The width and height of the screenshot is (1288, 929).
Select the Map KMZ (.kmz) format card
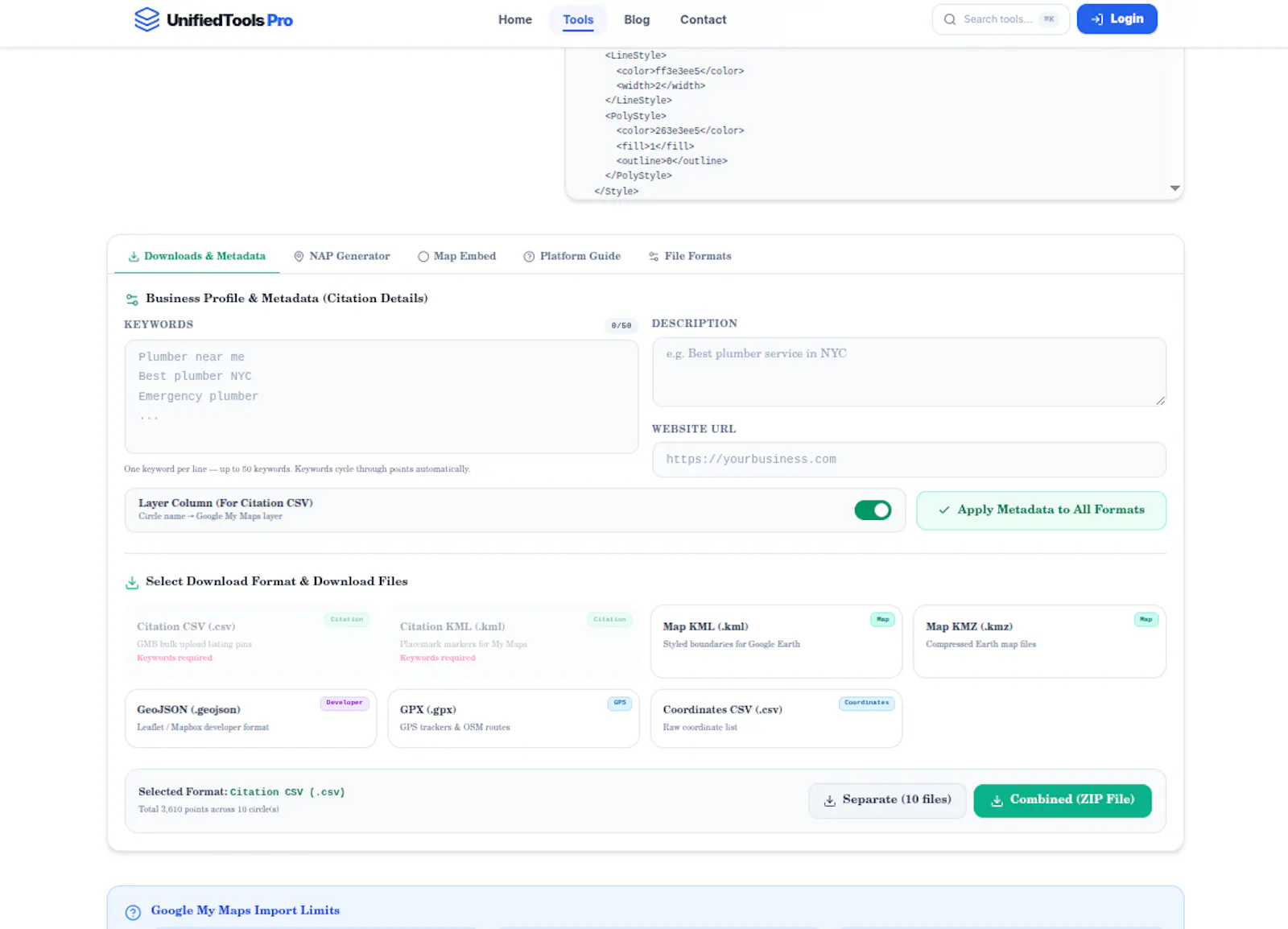click(1039, 642)
